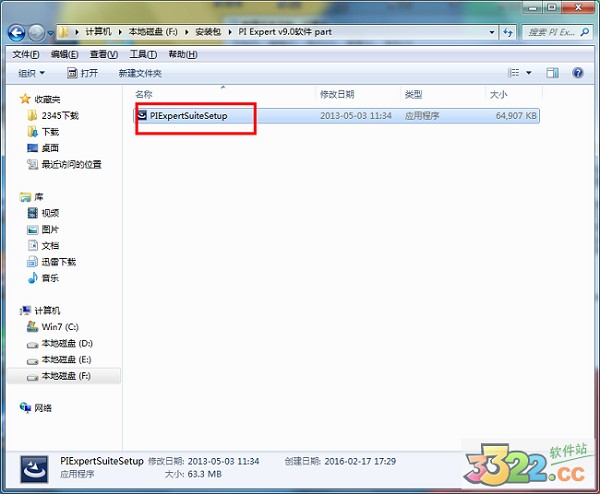Expand the arrow after 安装包 breadcrumb
Screen dimensions: 600x494
pyautogui.click(x=230, y=32)
